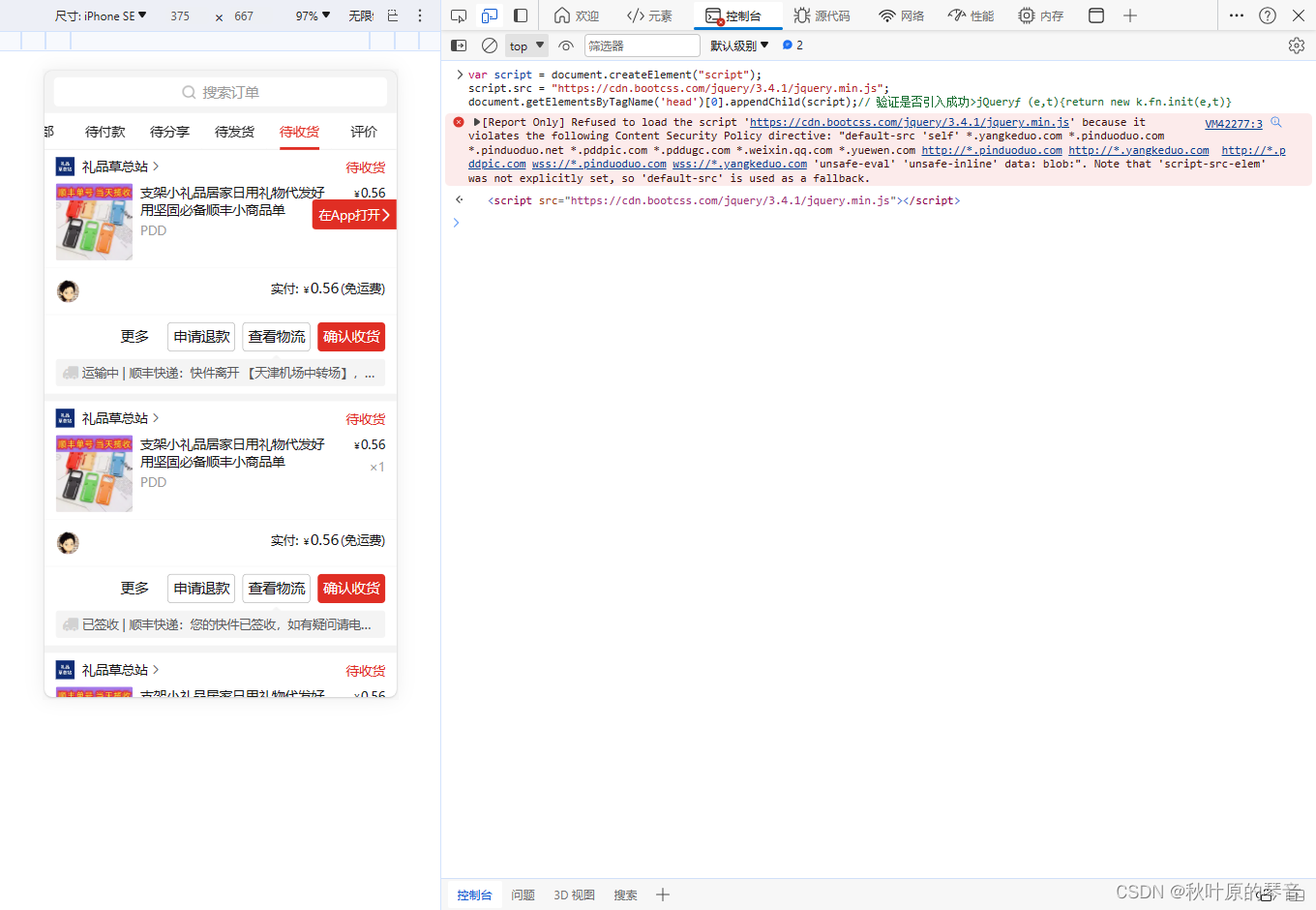The height and width of the screenshot is (910, 1316).
Task: Tap 确认收货 on the second order
Action: click(351, 588)
